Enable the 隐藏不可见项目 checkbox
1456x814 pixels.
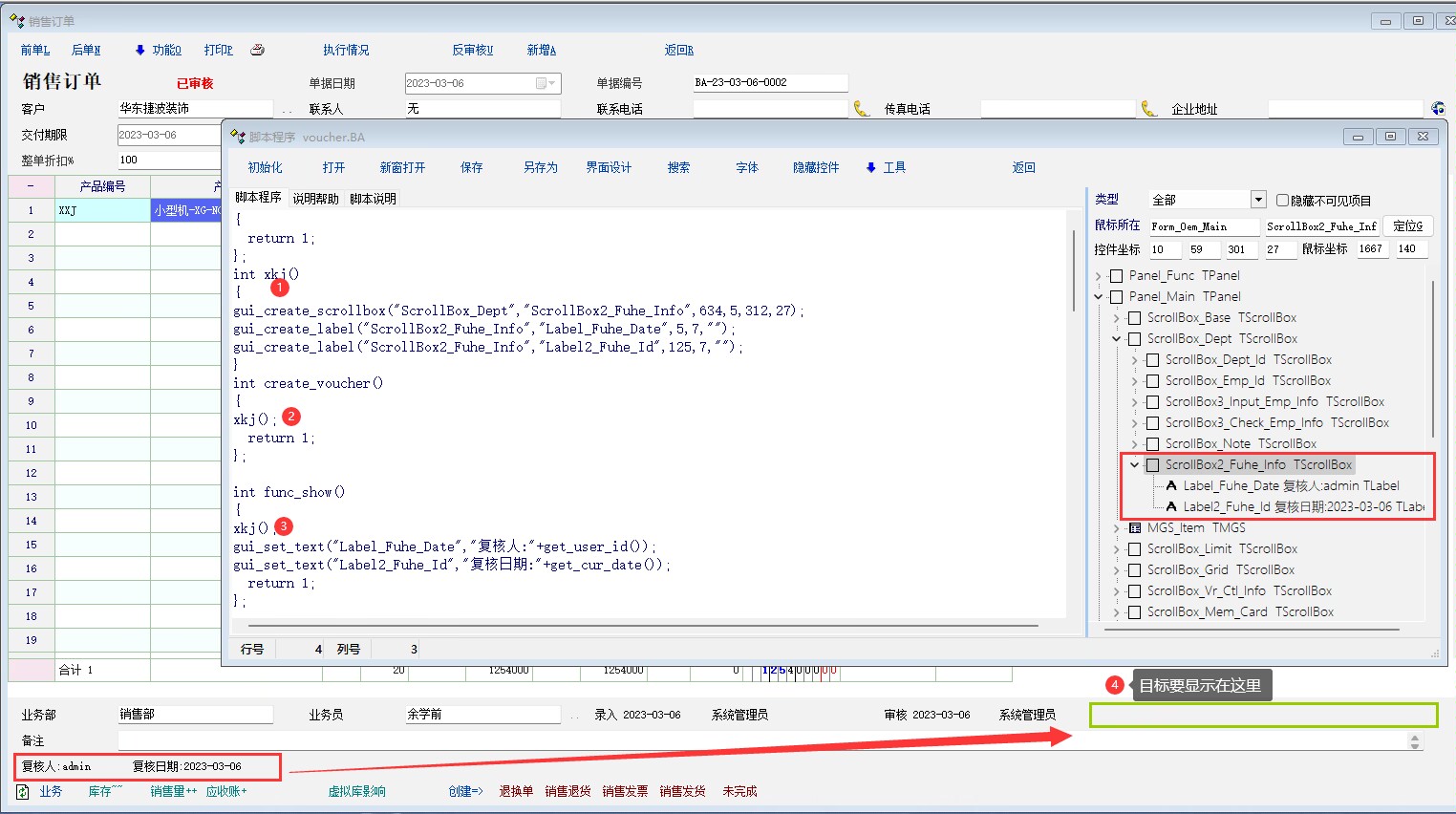point(1283,200)
